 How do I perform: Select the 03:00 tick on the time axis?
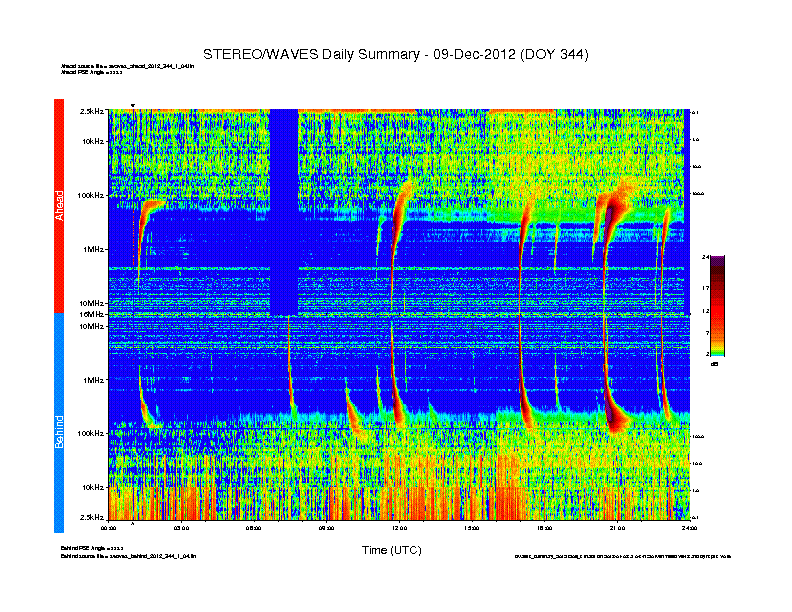182,527
